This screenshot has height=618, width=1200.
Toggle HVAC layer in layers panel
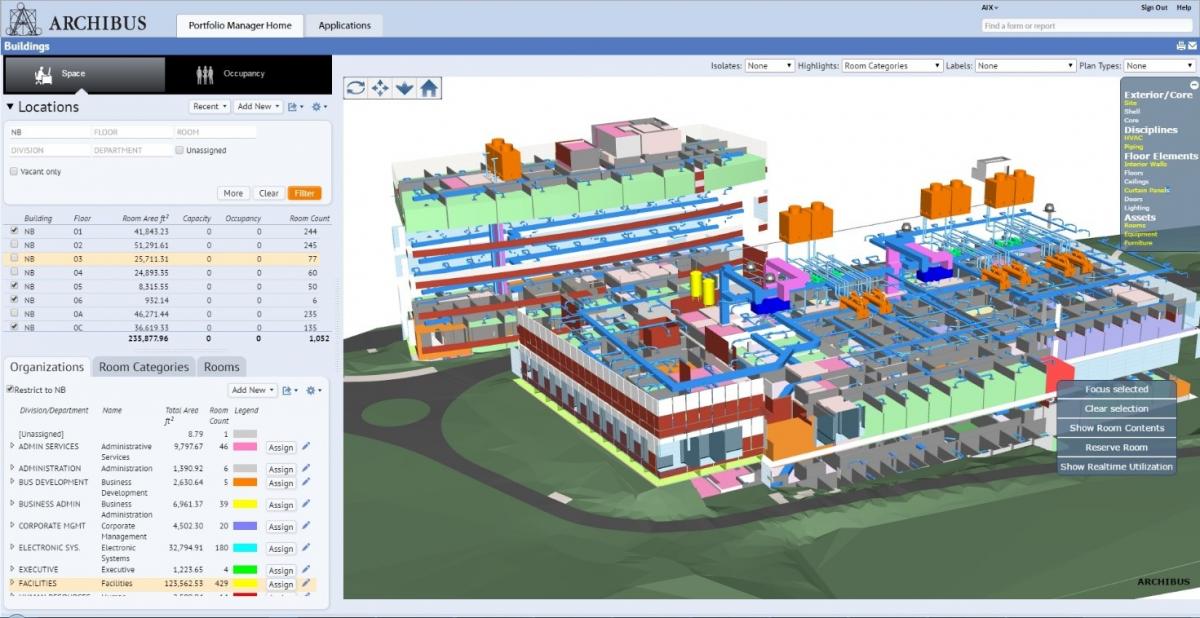[x=1133, y=138]
